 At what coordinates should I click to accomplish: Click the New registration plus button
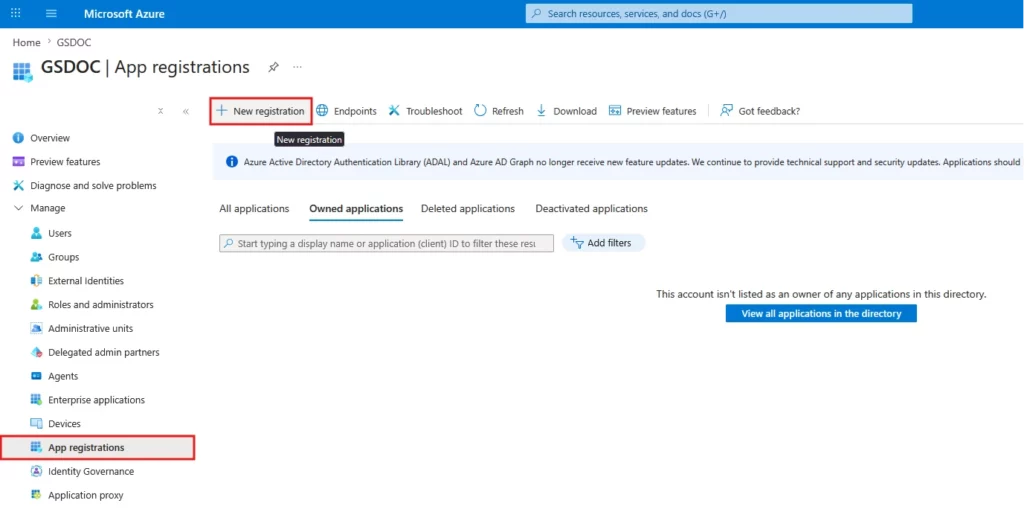[x=261, y=111]
